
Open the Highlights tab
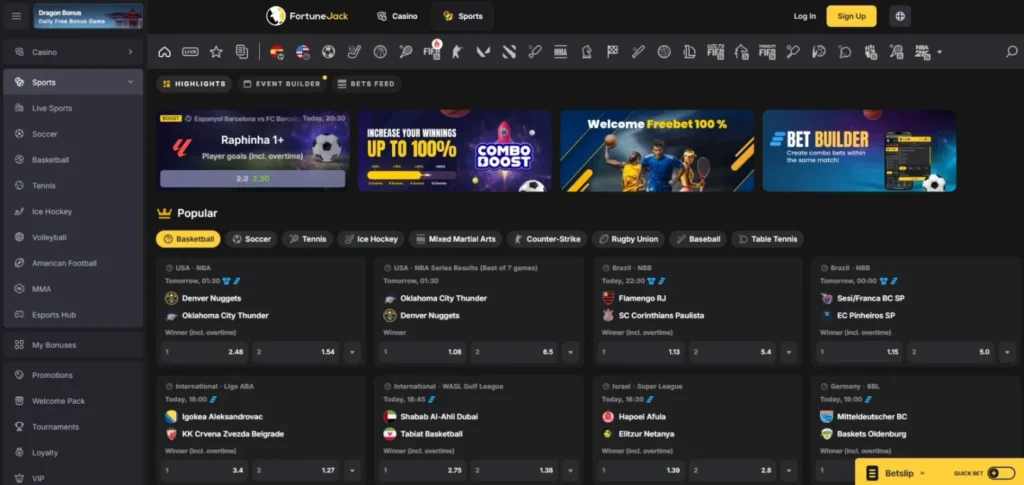pos(195,84)
